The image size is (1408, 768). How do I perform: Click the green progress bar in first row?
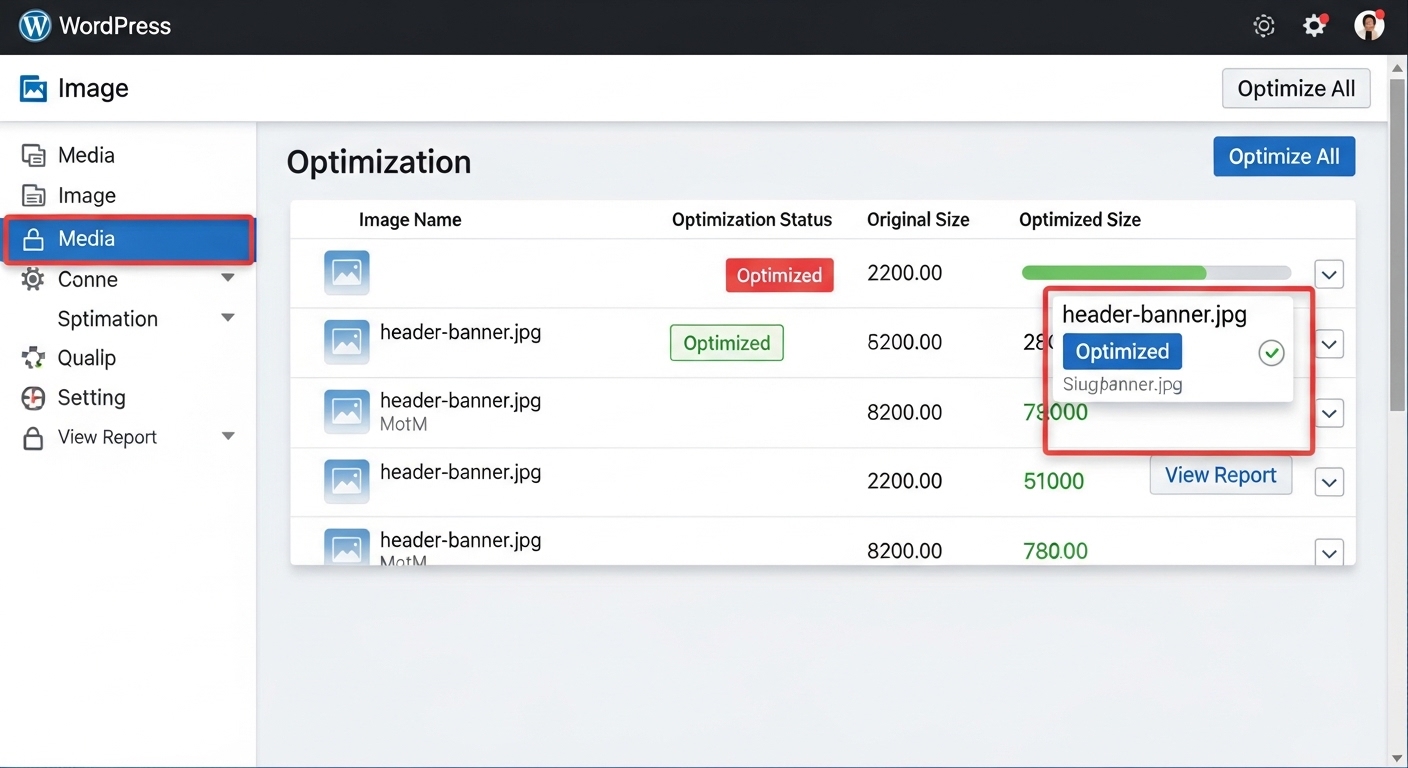click(x=1156, y=272)
